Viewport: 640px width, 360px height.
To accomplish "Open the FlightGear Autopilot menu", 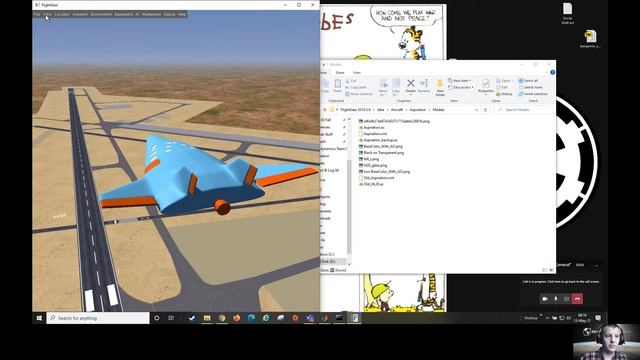I will [x=80, y=14].
